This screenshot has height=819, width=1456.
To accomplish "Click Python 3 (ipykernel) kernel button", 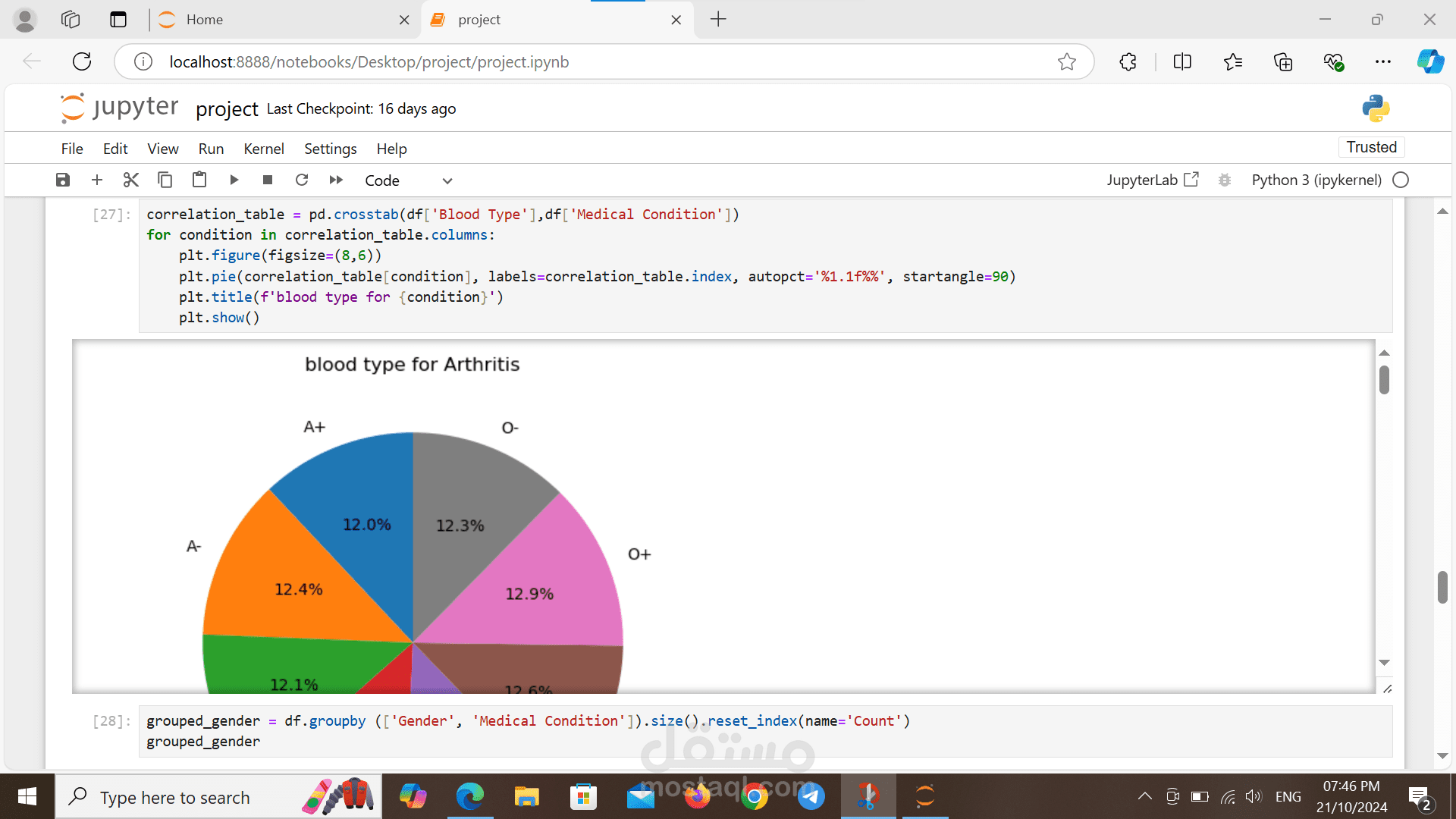I will (x=1316, y=180).
